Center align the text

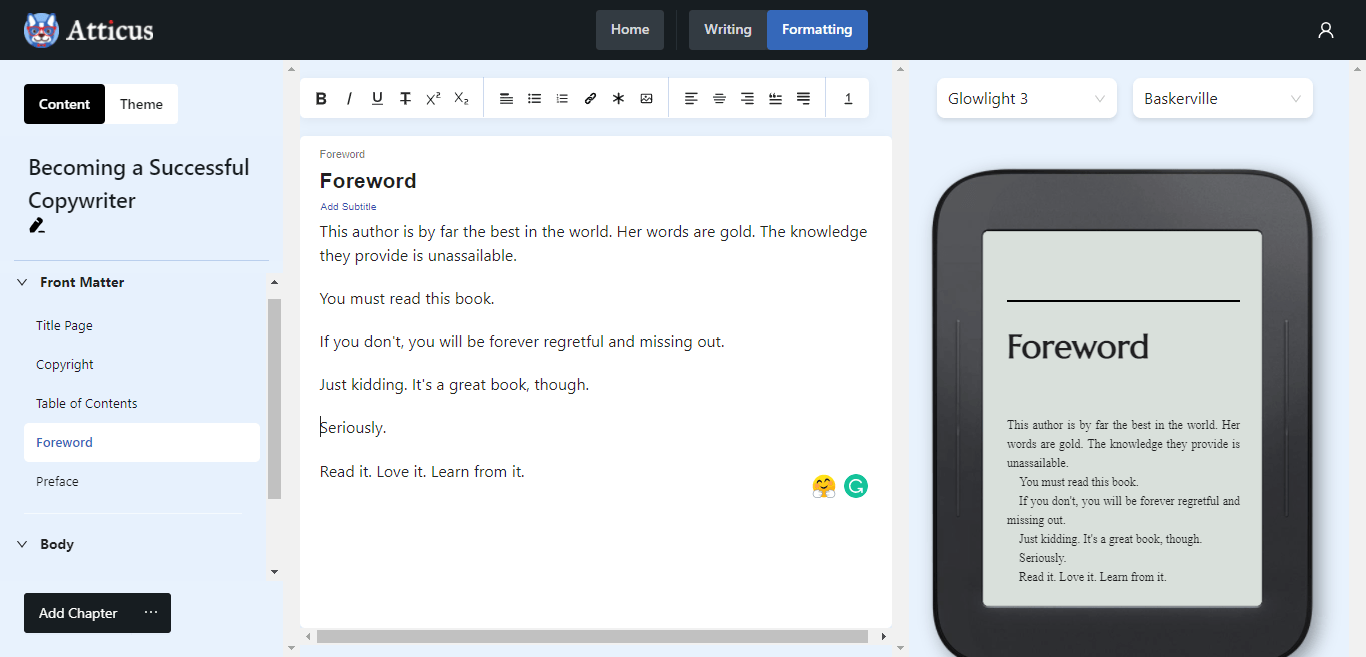point(719,98)
